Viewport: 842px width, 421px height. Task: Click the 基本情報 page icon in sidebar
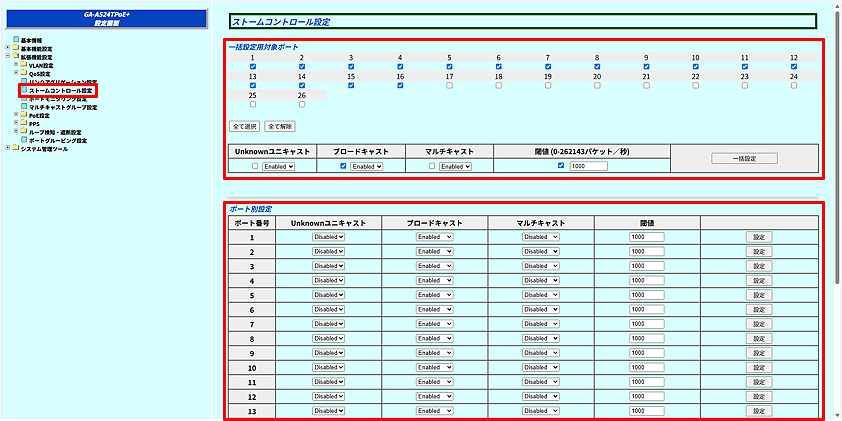[16, 40]
